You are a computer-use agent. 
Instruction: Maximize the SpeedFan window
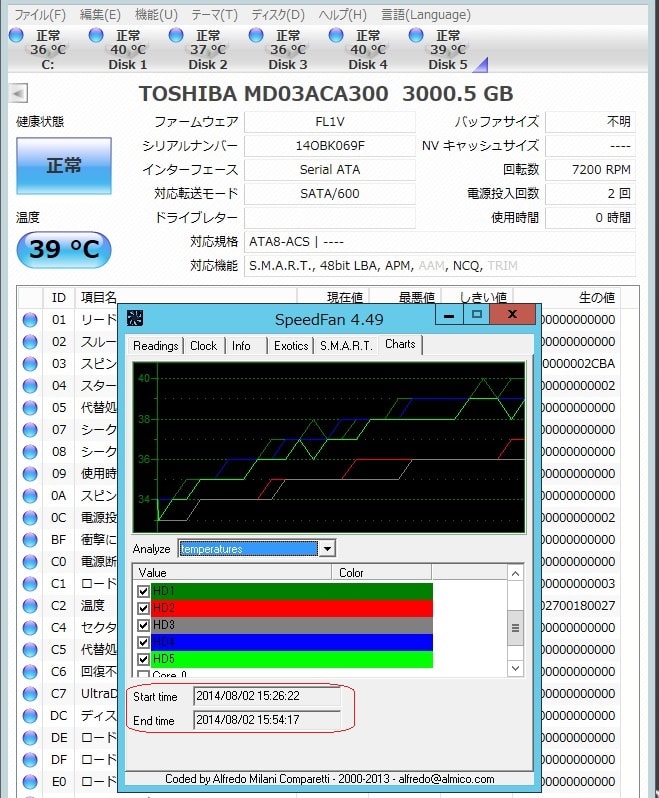tap(476, 315)
